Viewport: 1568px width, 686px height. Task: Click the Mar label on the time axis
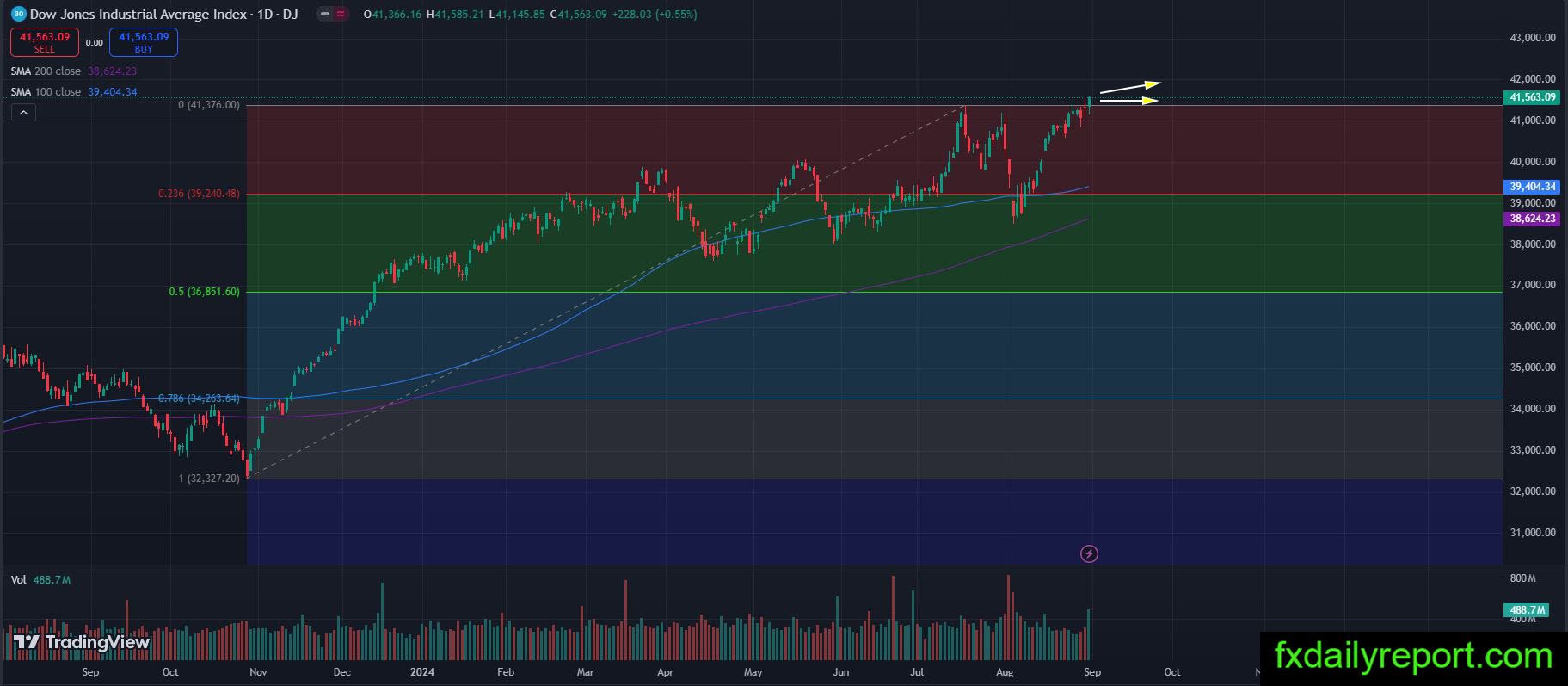tap(586, 672)
